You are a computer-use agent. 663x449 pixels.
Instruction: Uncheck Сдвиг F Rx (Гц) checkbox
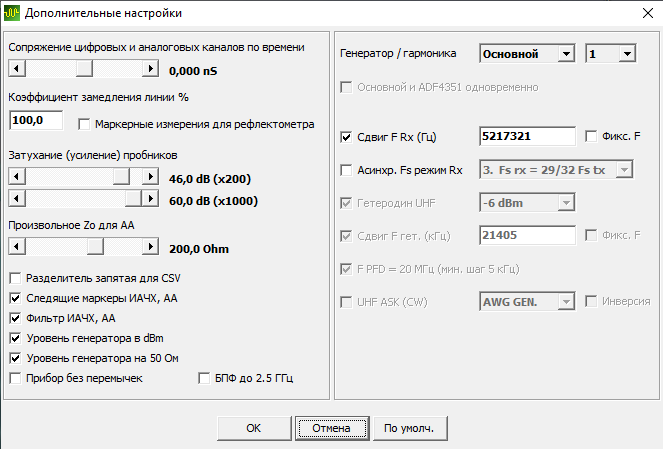tap(346, 137)
